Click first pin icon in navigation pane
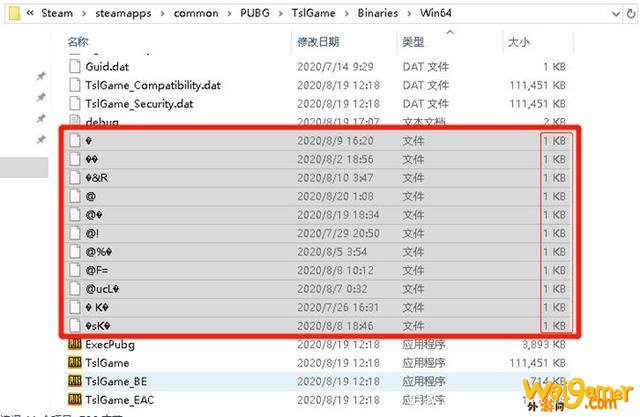This screenshot has width=640, height=417. 41,76
